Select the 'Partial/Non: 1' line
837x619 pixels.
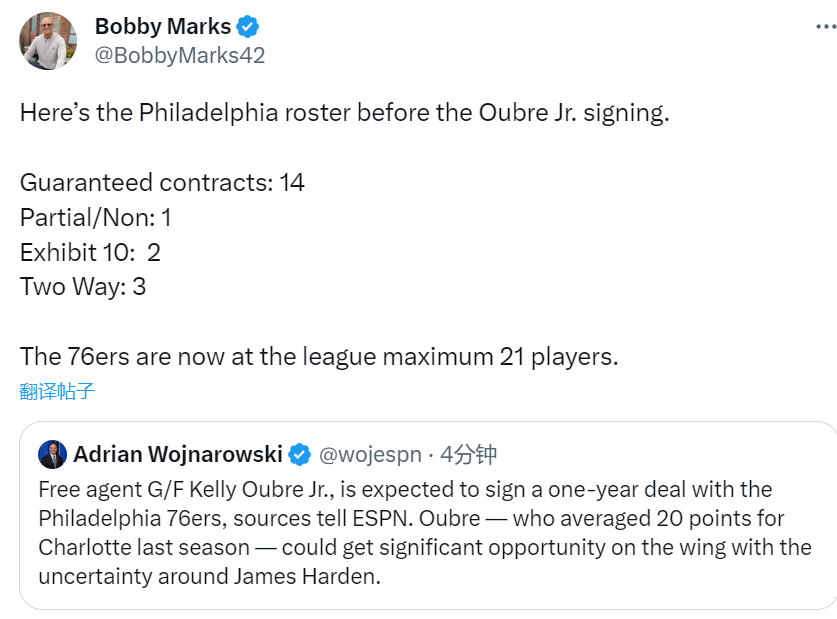(x=96, y=217)
